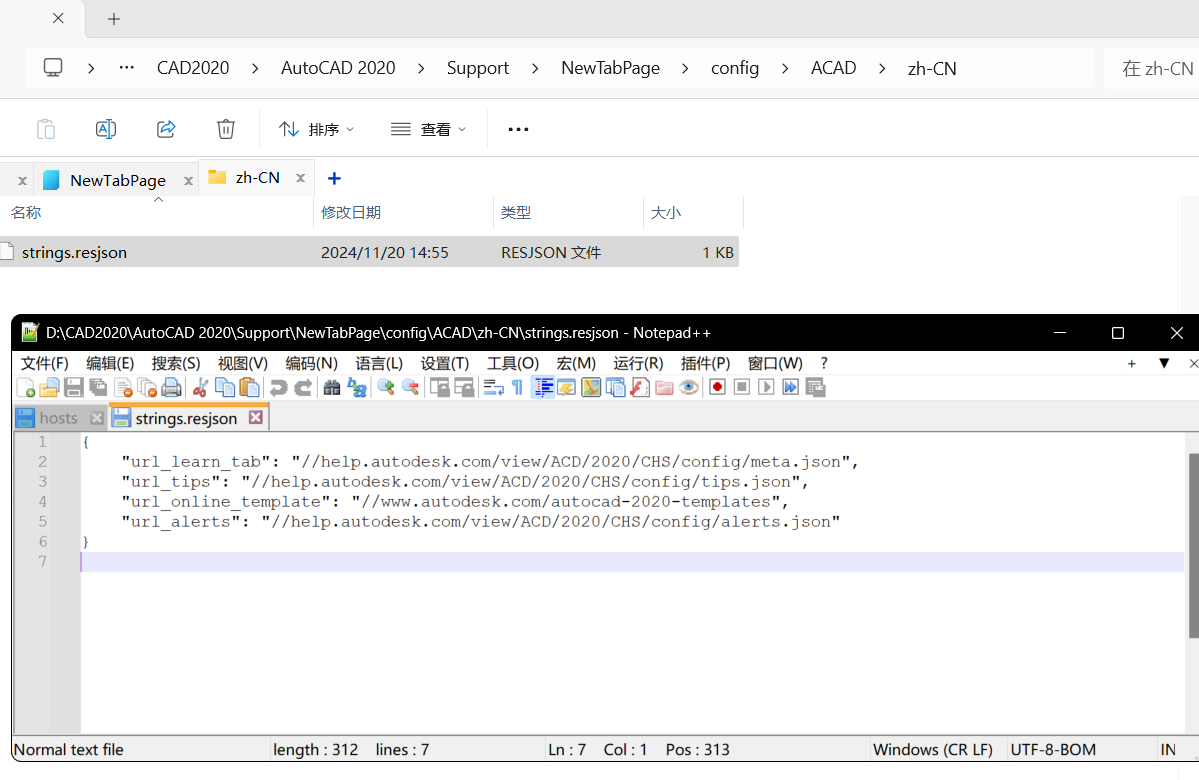Enable synchronize vertical scrolling
The height and width of the screenshot is (780, 1199).
pyautogui.click(x=440, y=387)
